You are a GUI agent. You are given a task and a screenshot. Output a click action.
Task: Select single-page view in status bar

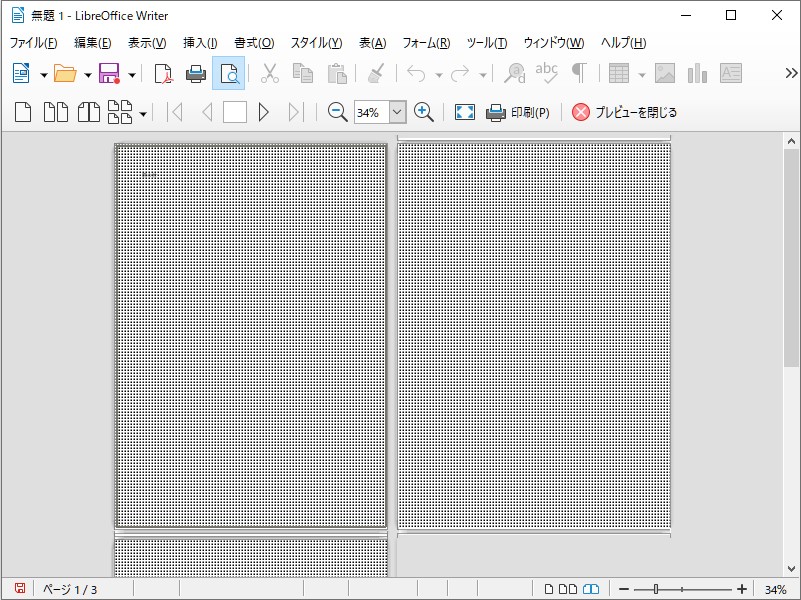549,589
